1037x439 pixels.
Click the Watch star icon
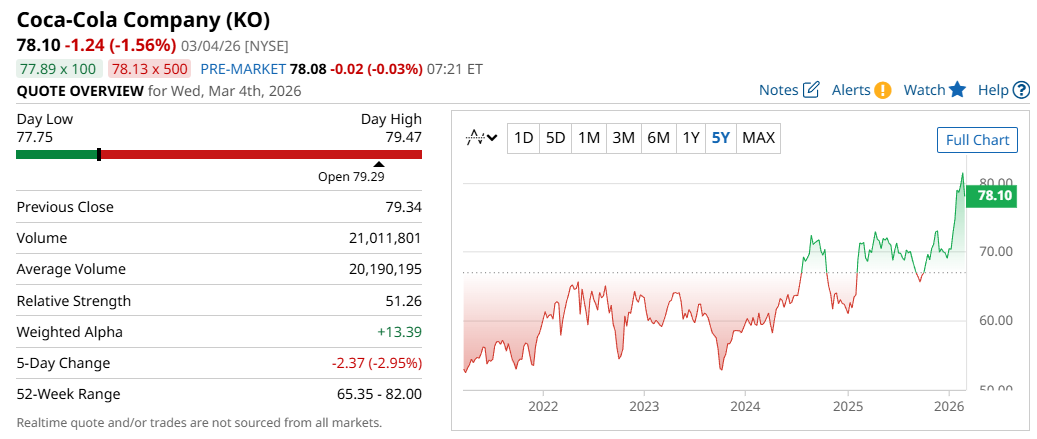[x=957, y=90]
